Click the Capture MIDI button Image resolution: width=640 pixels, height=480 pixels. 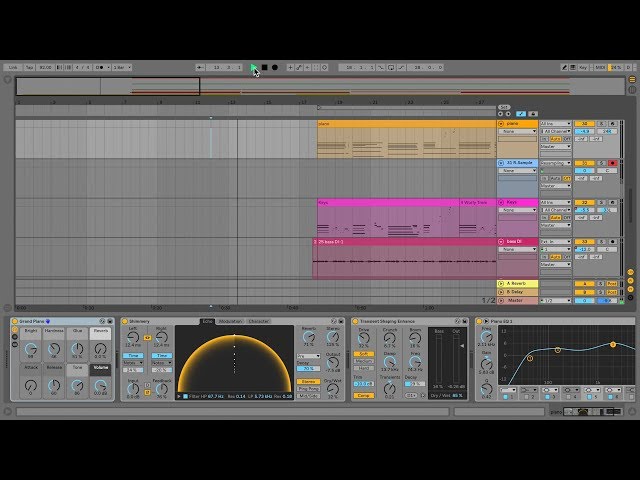coord(316,67)
